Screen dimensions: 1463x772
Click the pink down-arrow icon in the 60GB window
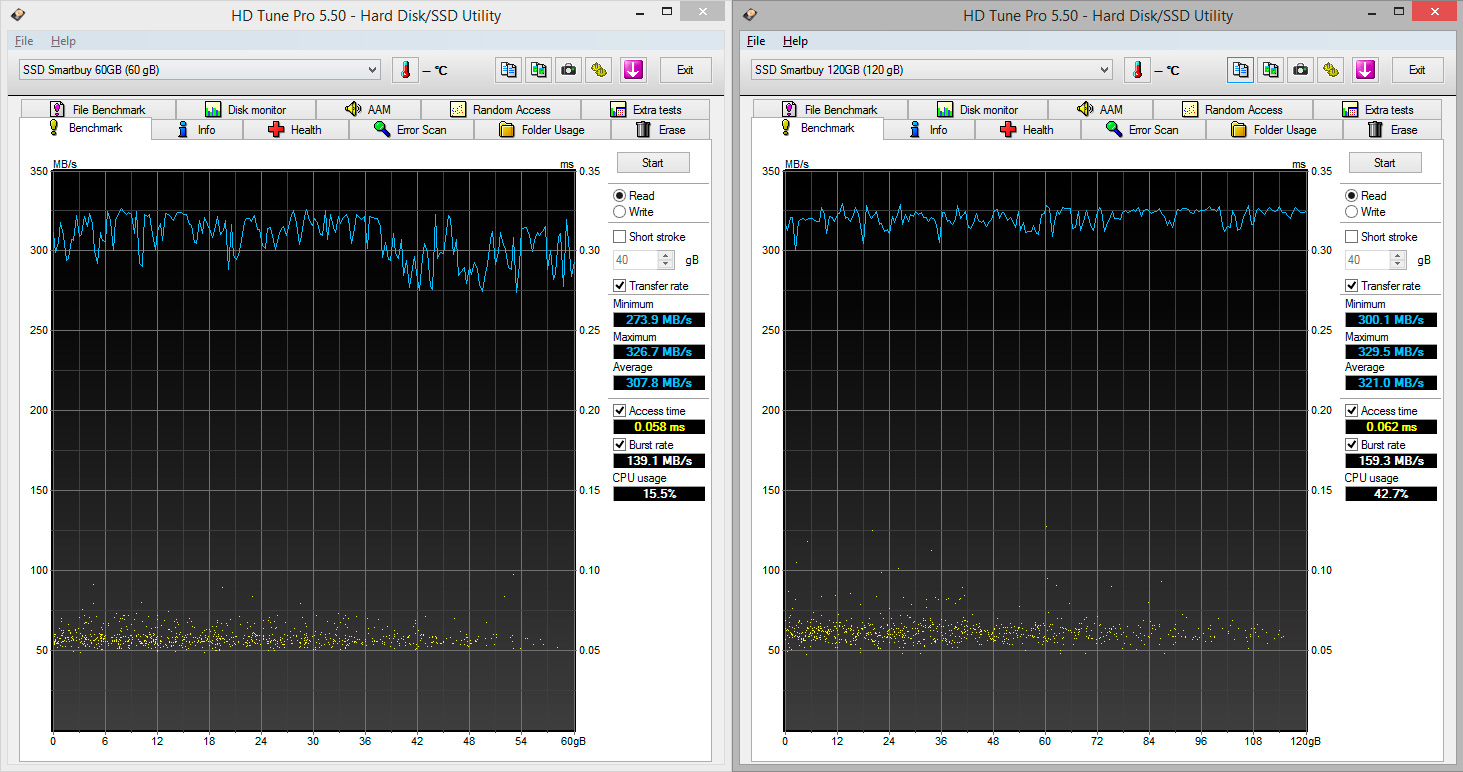tap(632, 70)
